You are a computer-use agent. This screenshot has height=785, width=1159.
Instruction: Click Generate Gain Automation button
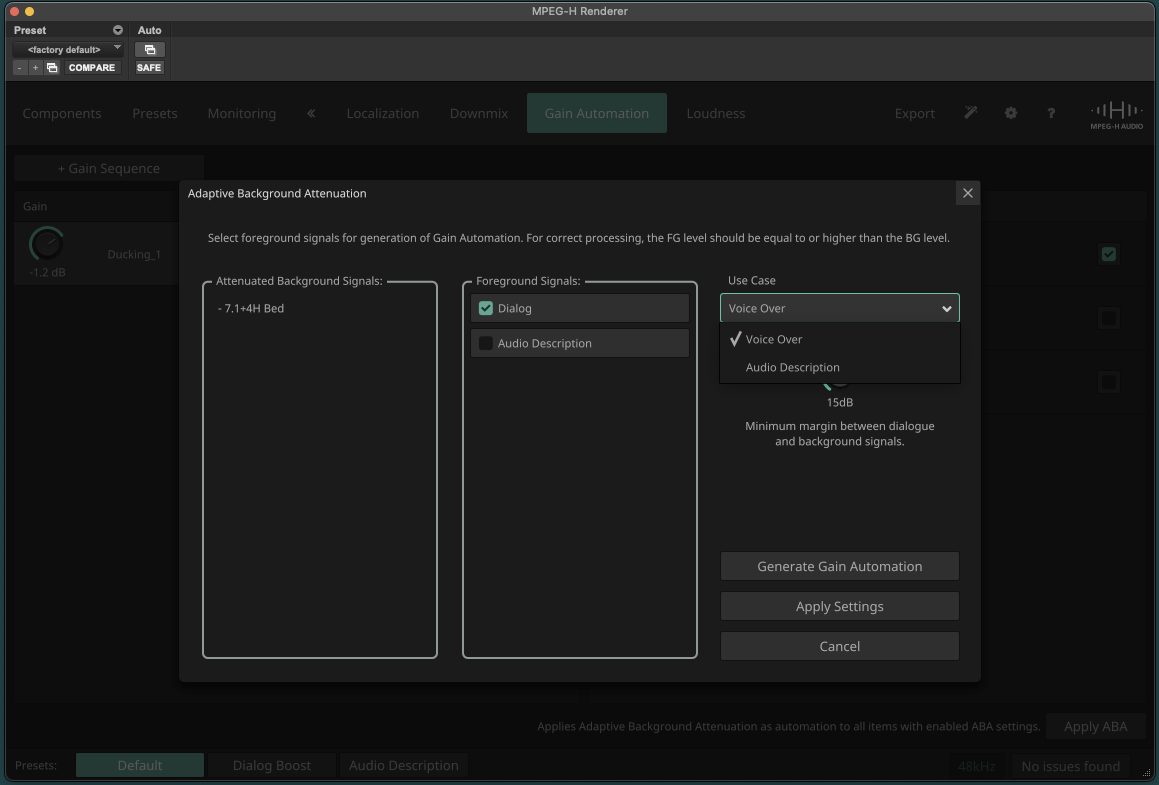coord(840,566)
